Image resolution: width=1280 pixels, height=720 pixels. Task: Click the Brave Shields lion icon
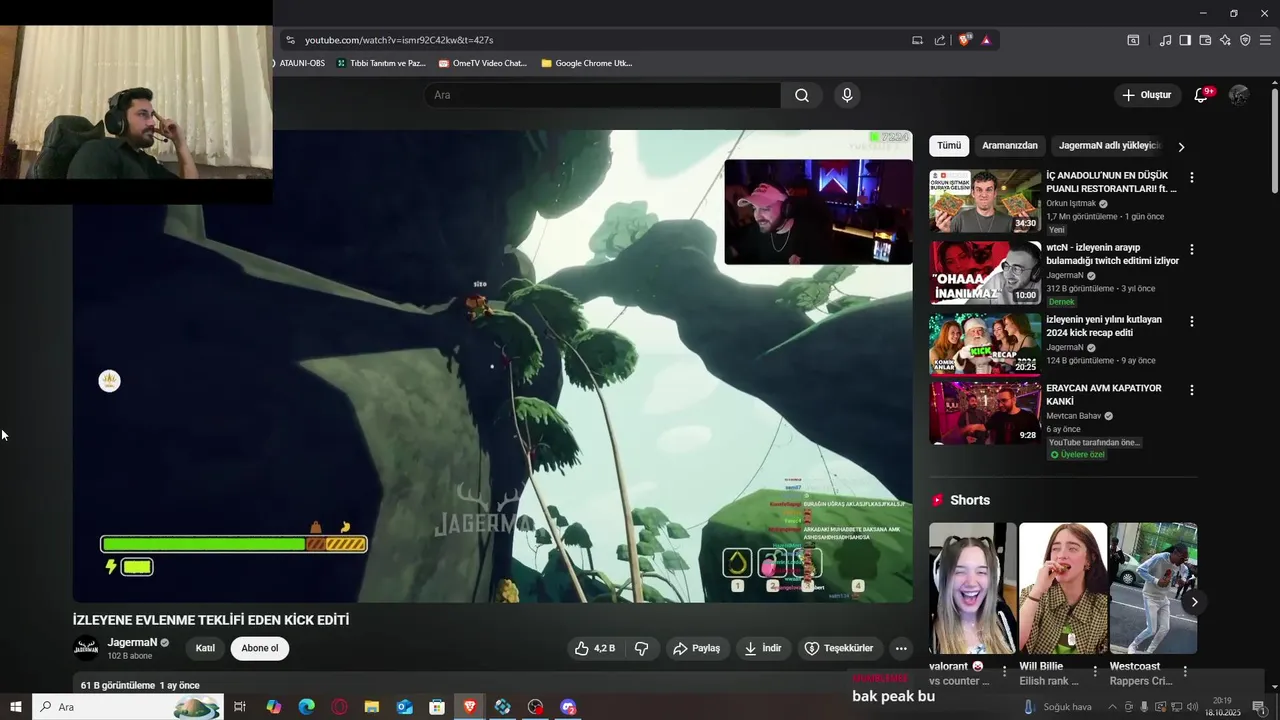pos(964,40)
